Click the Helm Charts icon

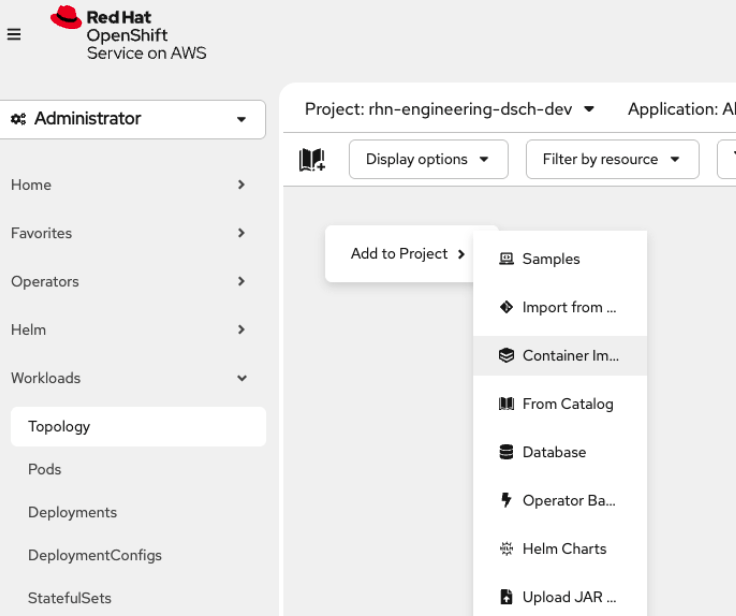pos(506,549)
